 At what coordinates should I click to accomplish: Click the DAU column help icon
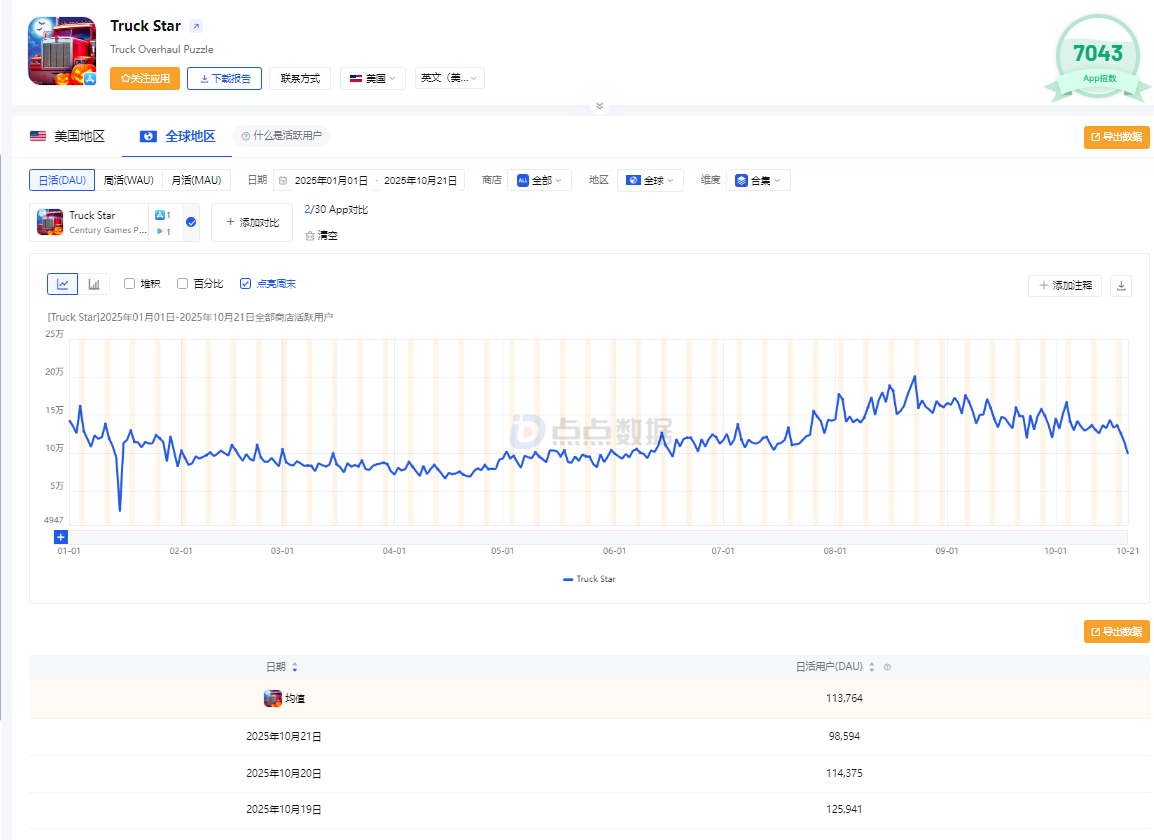coord(887,667)
